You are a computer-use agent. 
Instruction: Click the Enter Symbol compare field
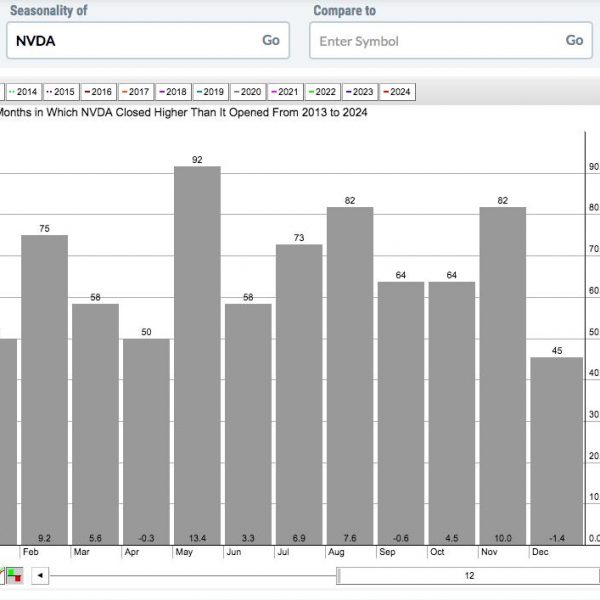(451, 40)
